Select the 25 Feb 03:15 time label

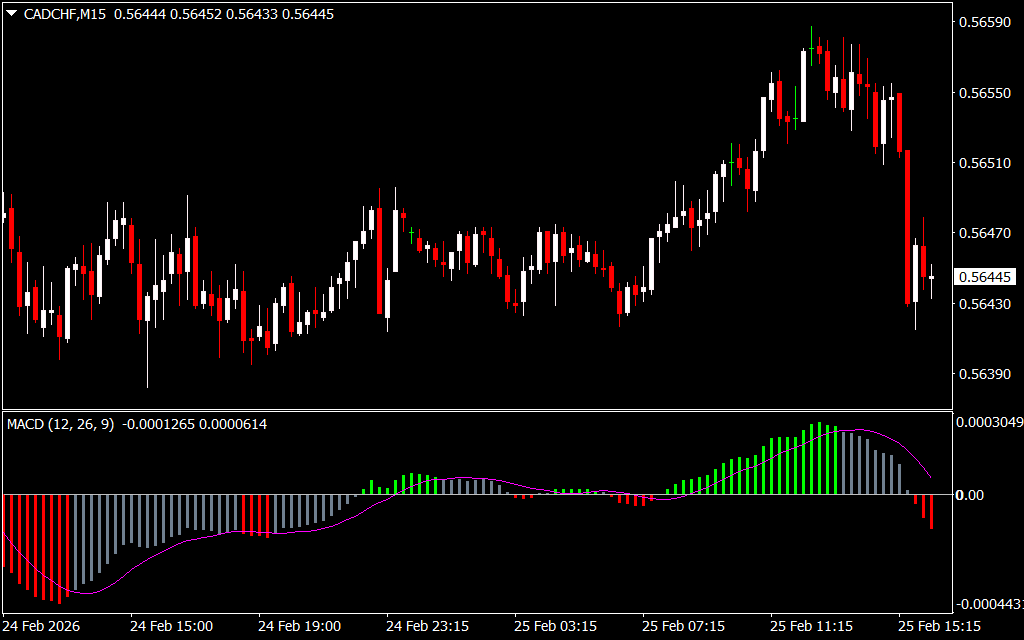(555, 626)
